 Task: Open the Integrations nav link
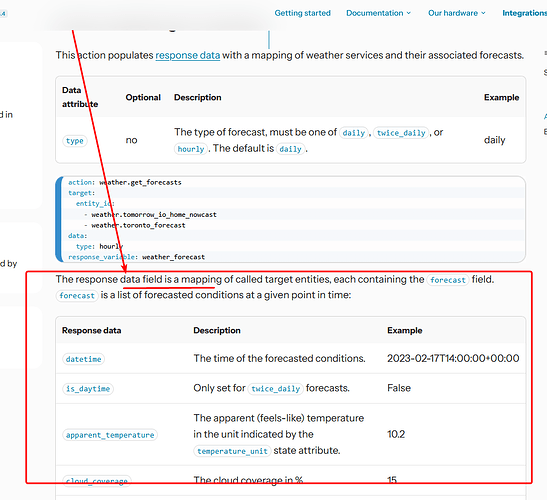tap(524, 13)
